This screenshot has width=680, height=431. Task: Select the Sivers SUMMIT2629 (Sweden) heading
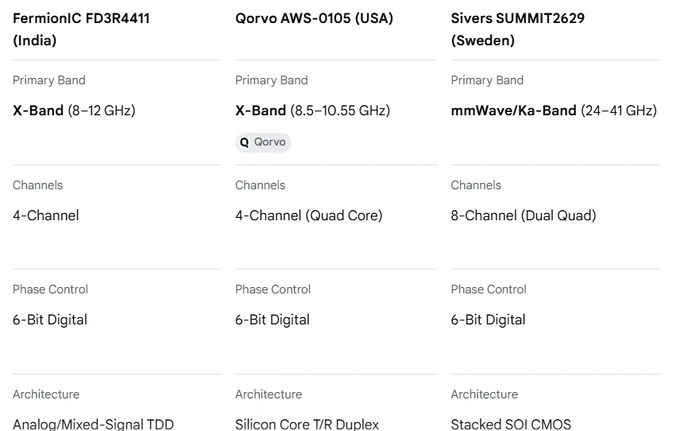(518, 29)
